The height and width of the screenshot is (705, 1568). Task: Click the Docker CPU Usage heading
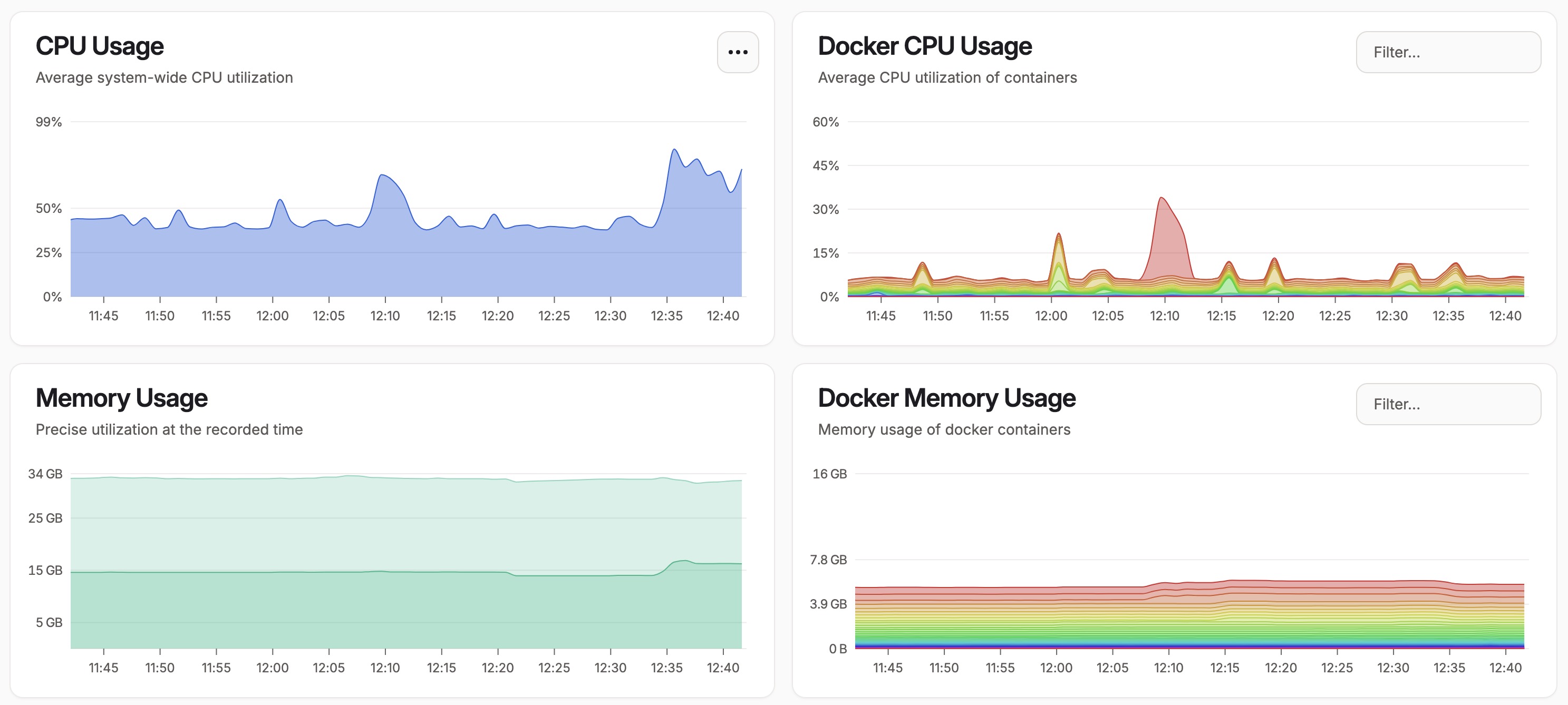click(x=924, y=46)
